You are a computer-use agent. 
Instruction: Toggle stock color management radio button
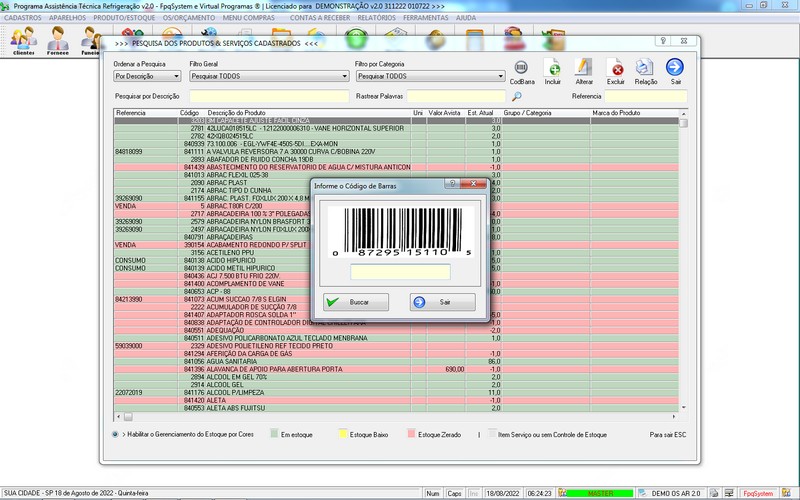(x=116, y=435)
